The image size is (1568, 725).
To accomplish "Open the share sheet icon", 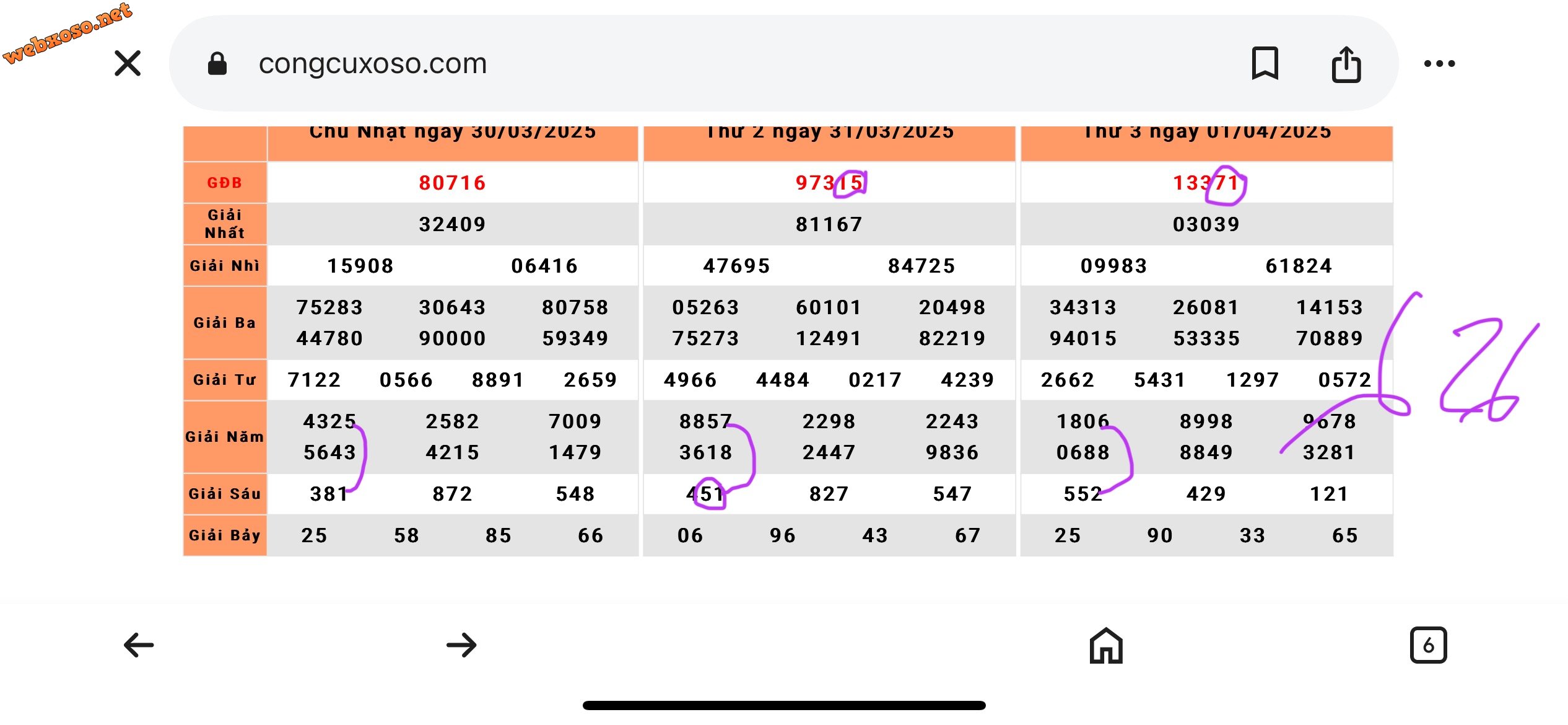I will 1346,63.
